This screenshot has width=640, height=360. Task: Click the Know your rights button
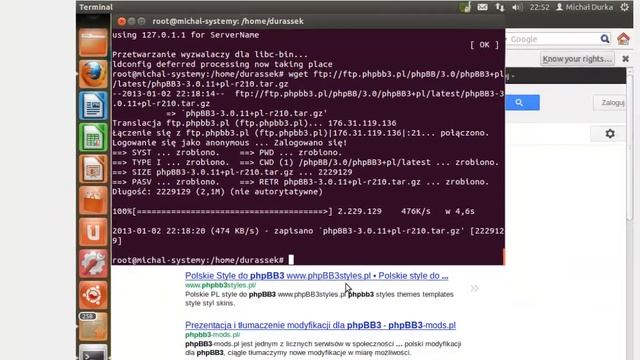577,59
